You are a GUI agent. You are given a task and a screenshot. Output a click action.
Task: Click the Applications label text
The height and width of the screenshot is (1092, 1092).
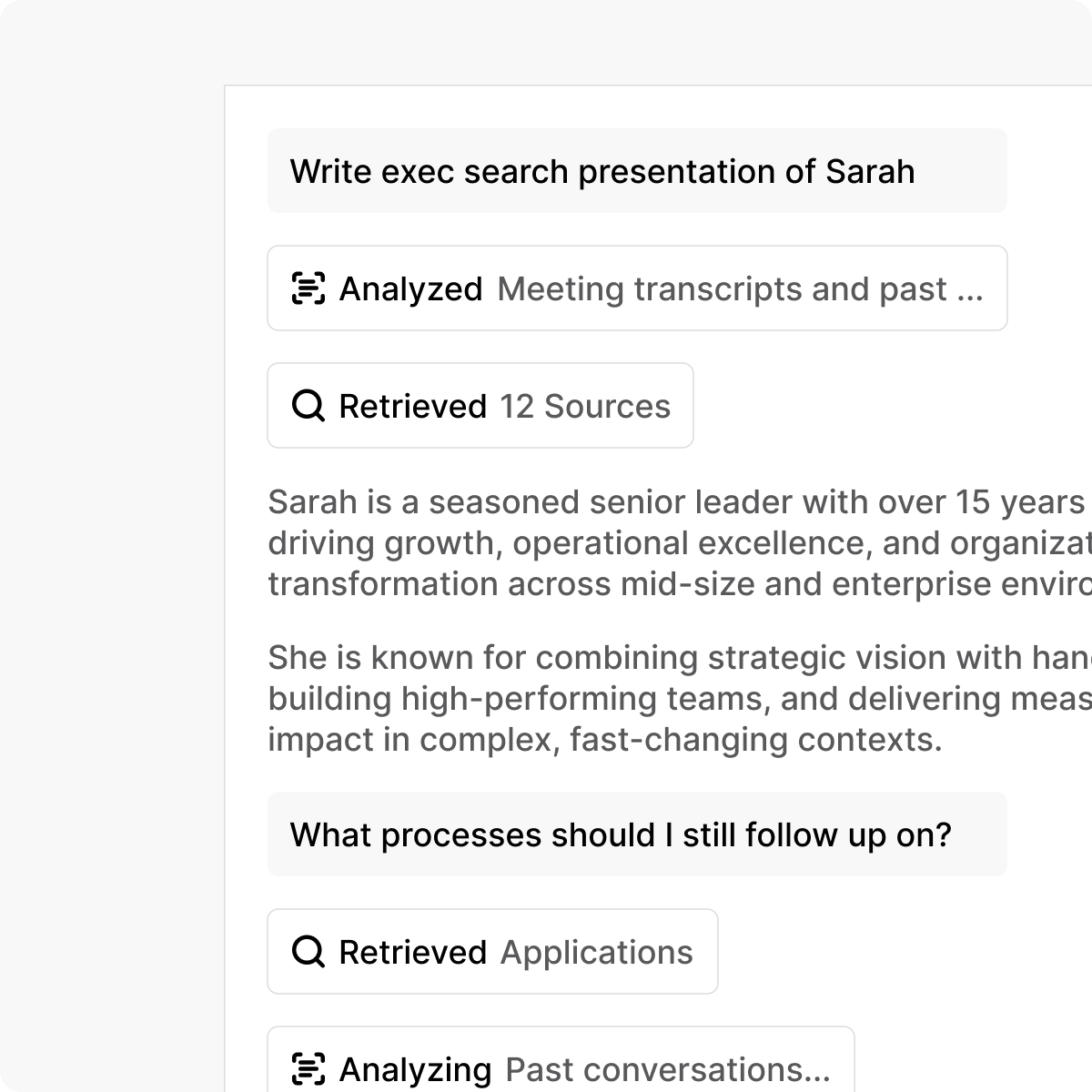tap(596, 952)
